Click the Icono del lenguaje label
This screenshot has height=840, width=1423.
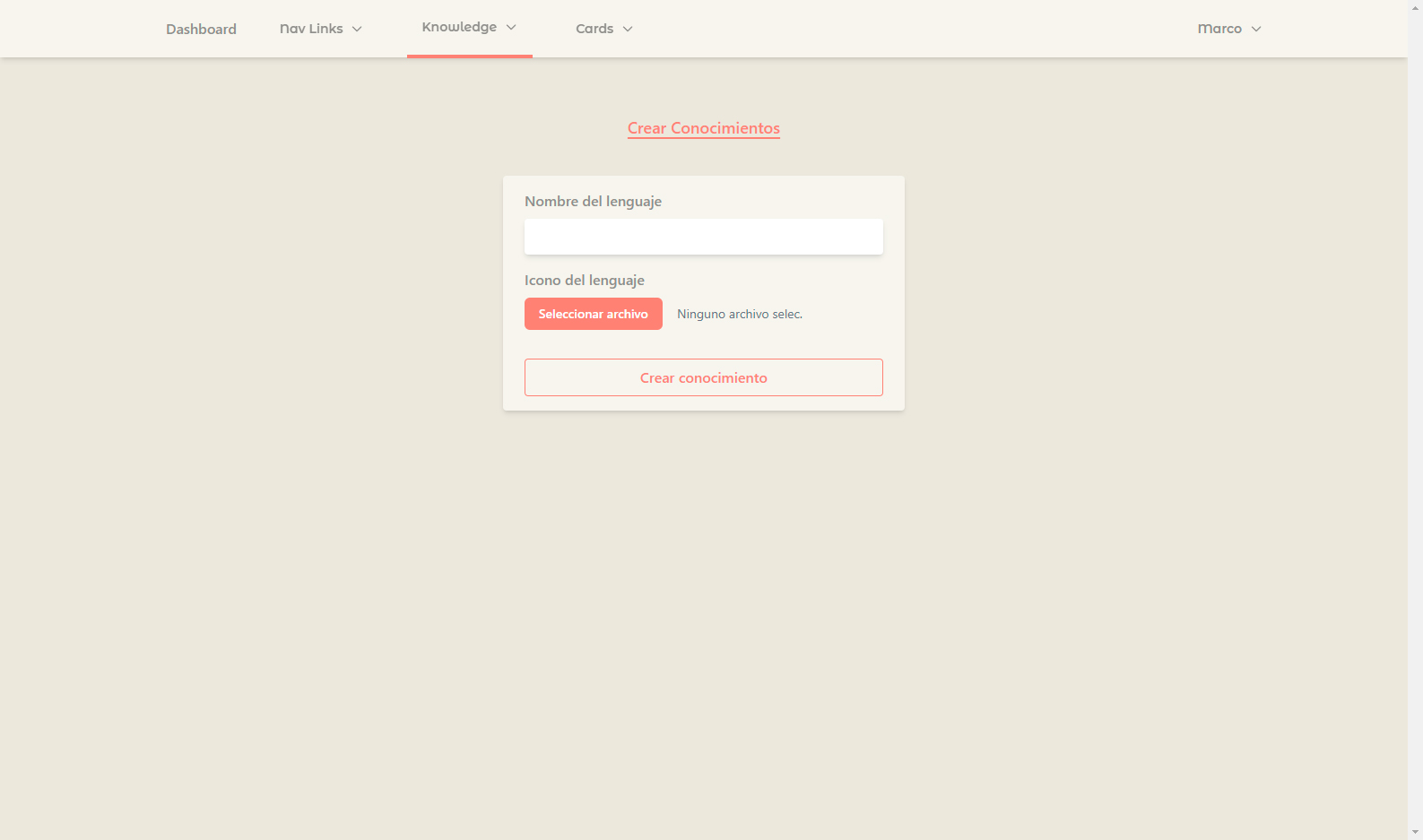click(x=584, y=281)
